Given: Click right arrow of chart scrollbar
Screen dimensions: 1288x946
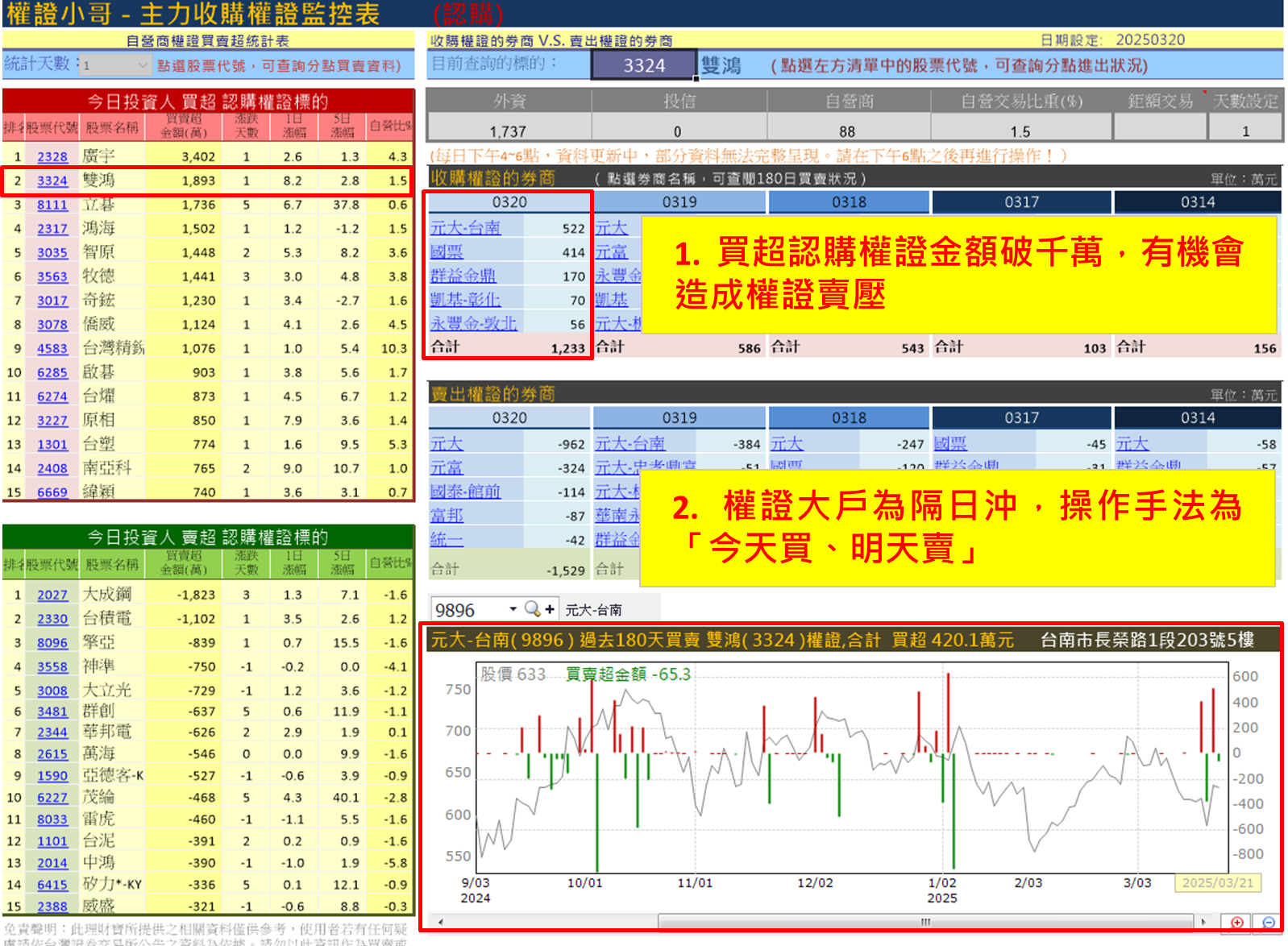Looking at the screenshot, I should pos(1203,922).
